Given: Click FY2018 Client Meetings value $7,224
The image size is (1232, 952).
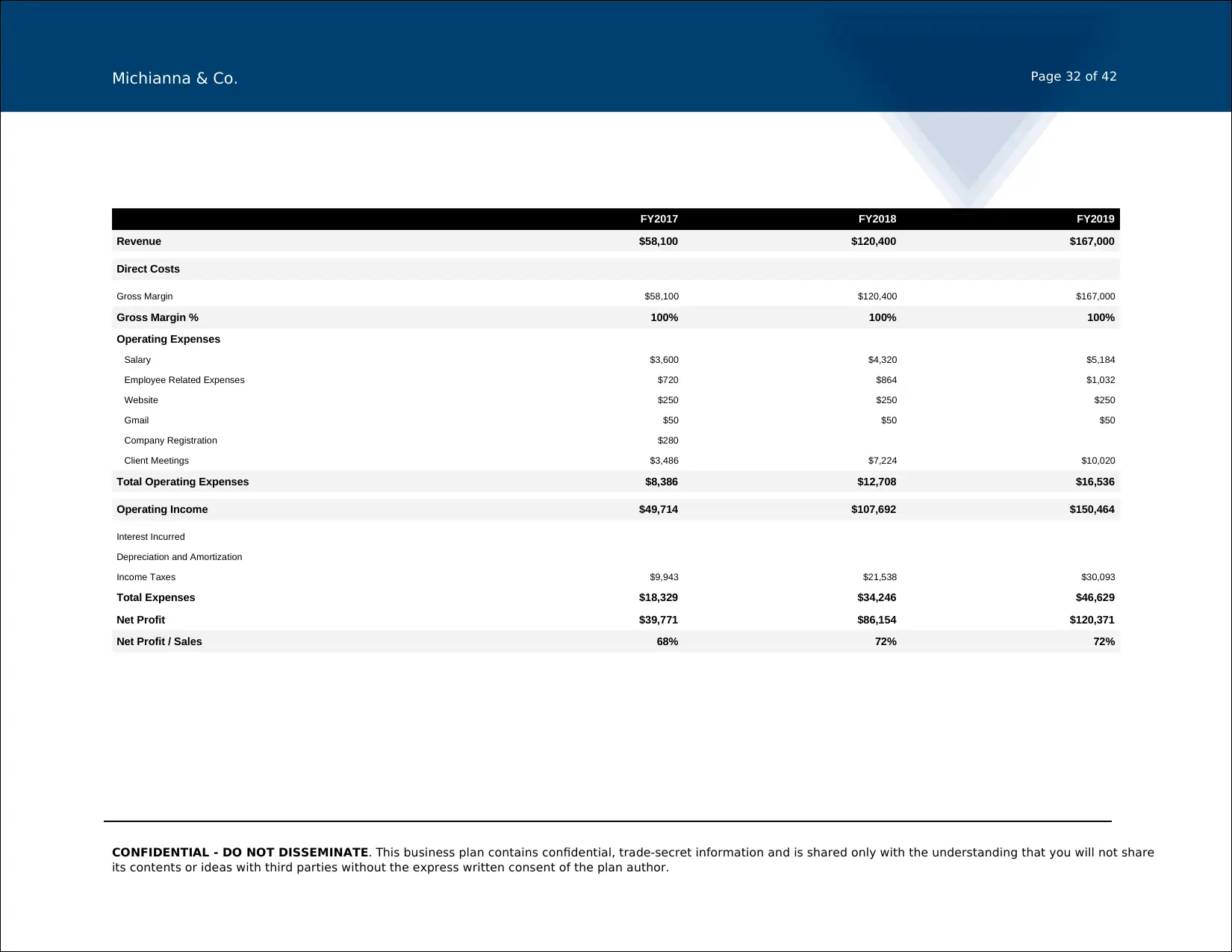Looking at the screenshot, I should click(x=883, y=461).
